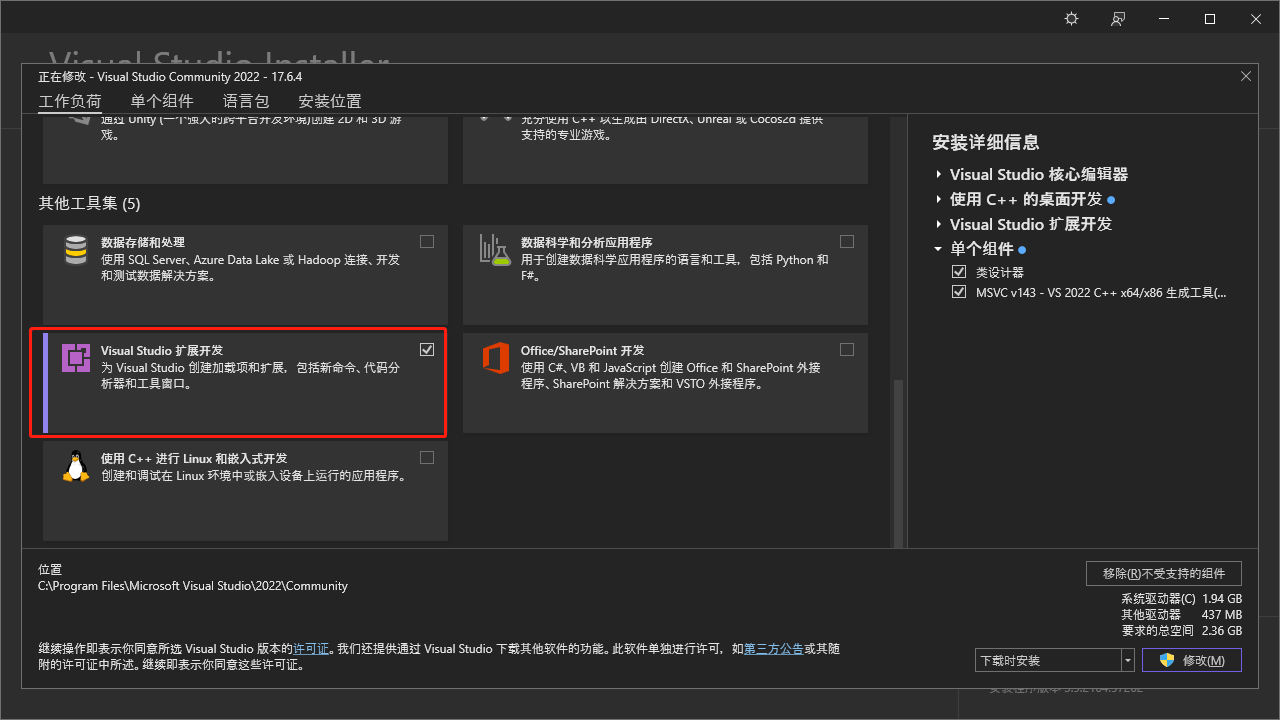Switch to the 语言包 tab
The width and height of the screenshot is (1280, 720).
pos(246,101)
